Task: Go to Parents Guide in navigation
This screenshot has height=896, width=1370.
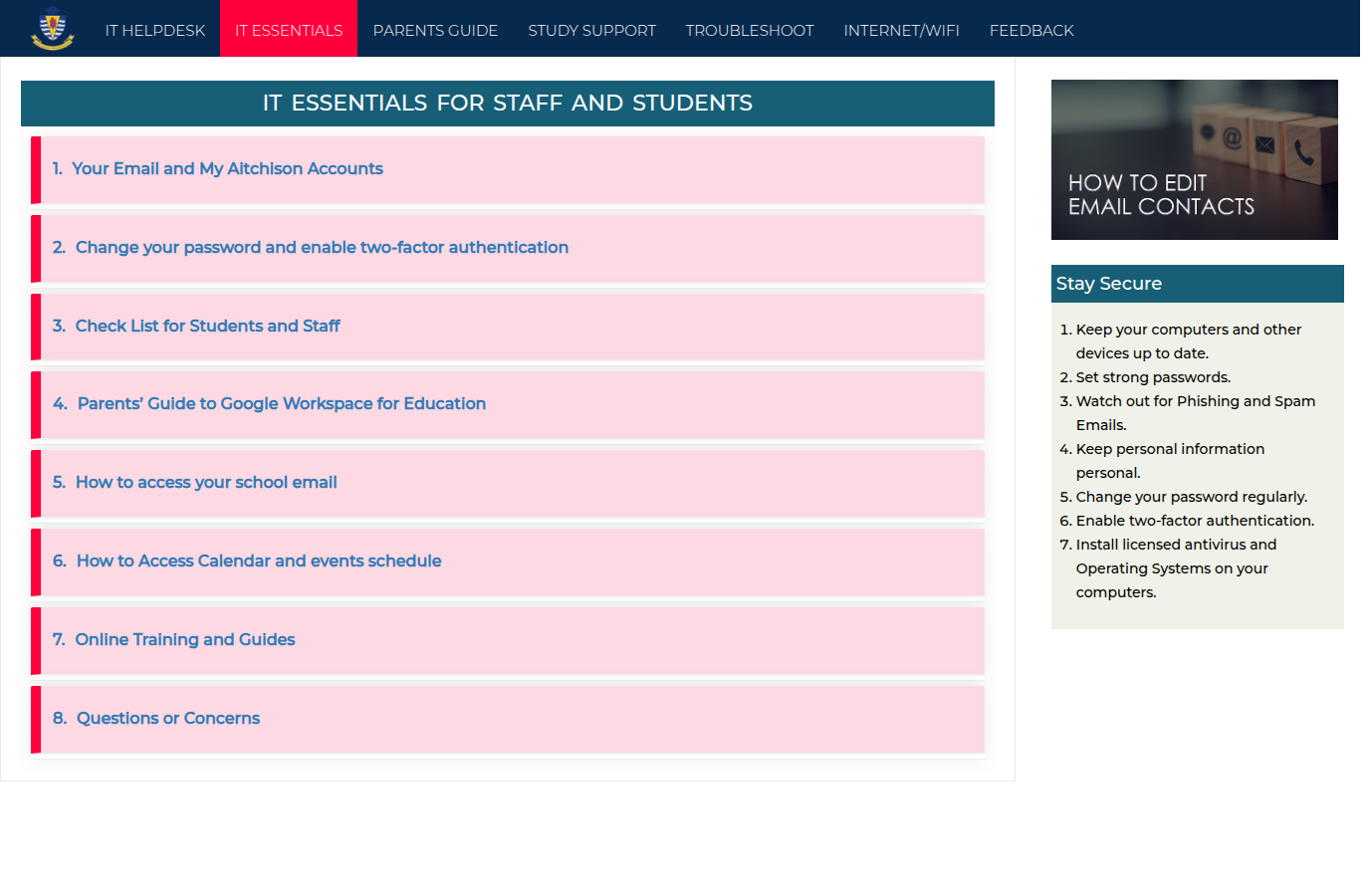Action: click(x=435, y=30)
